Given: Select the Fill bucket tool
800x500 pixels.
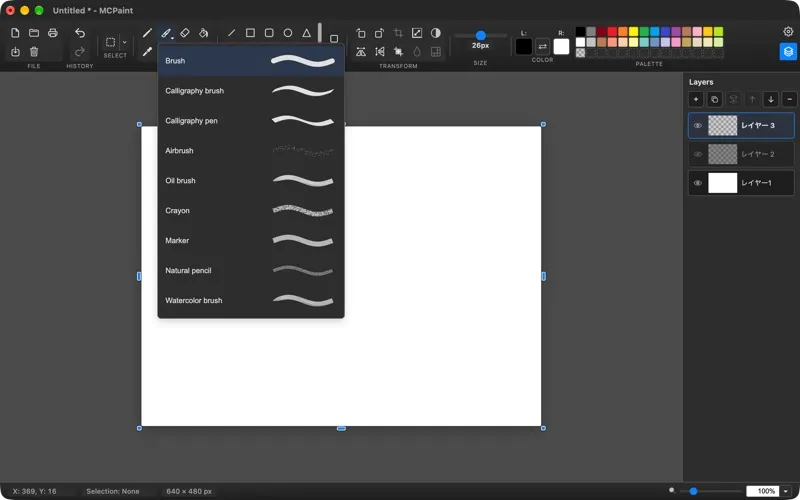Looking at the screenshot, I should tap(204, 33).
